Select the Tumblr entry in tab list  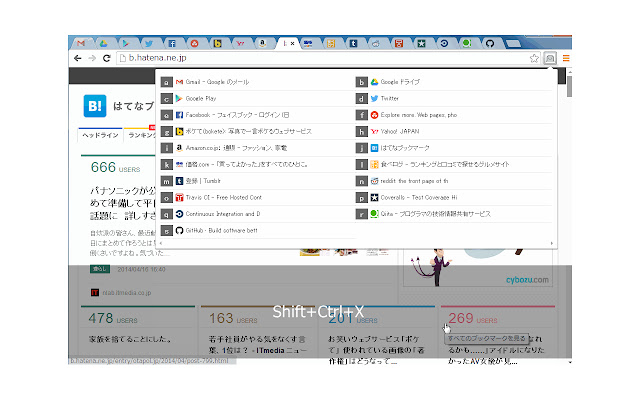(258, 181)
